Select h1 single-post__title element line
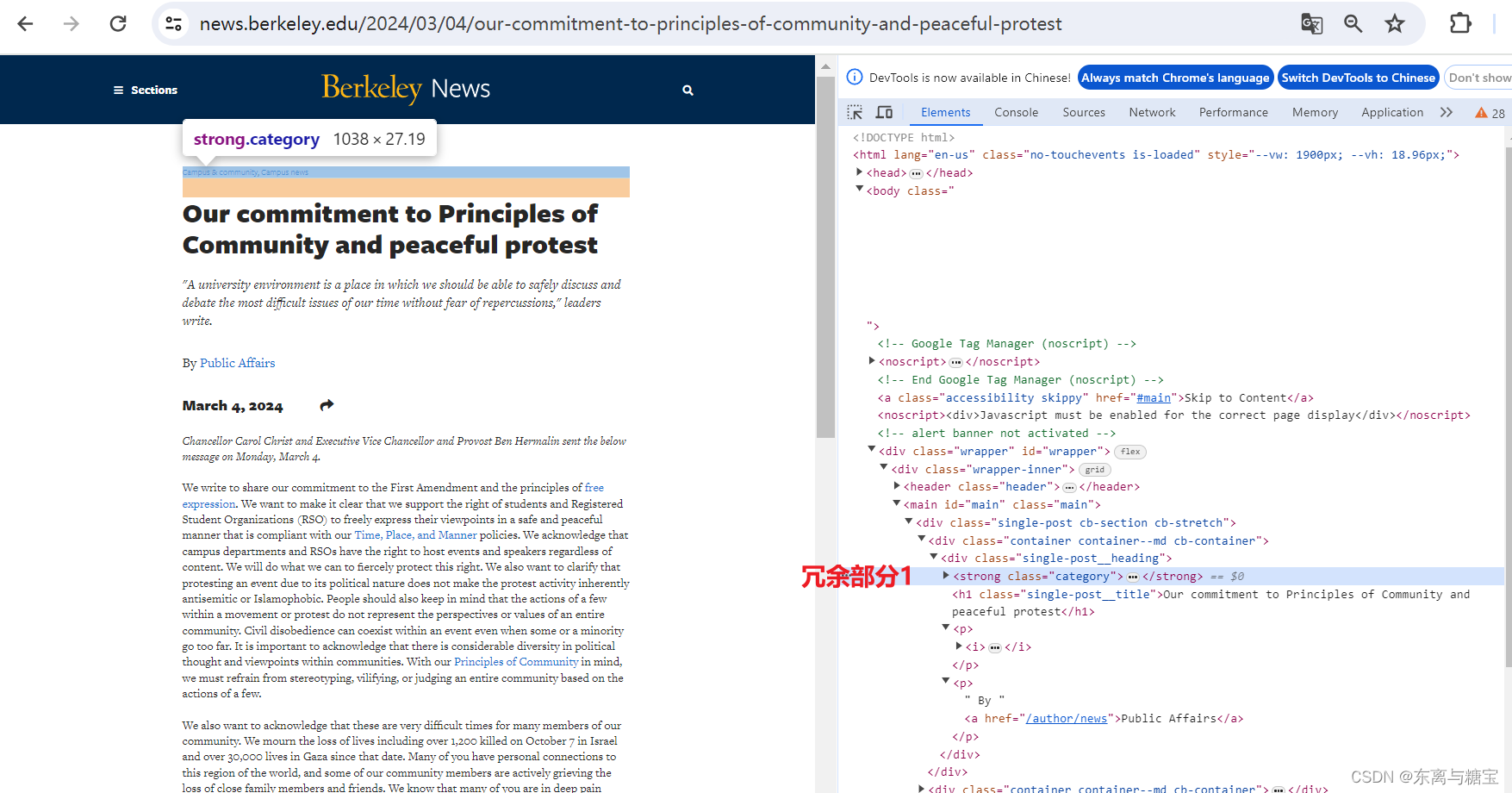 (x=1210, y=603)
